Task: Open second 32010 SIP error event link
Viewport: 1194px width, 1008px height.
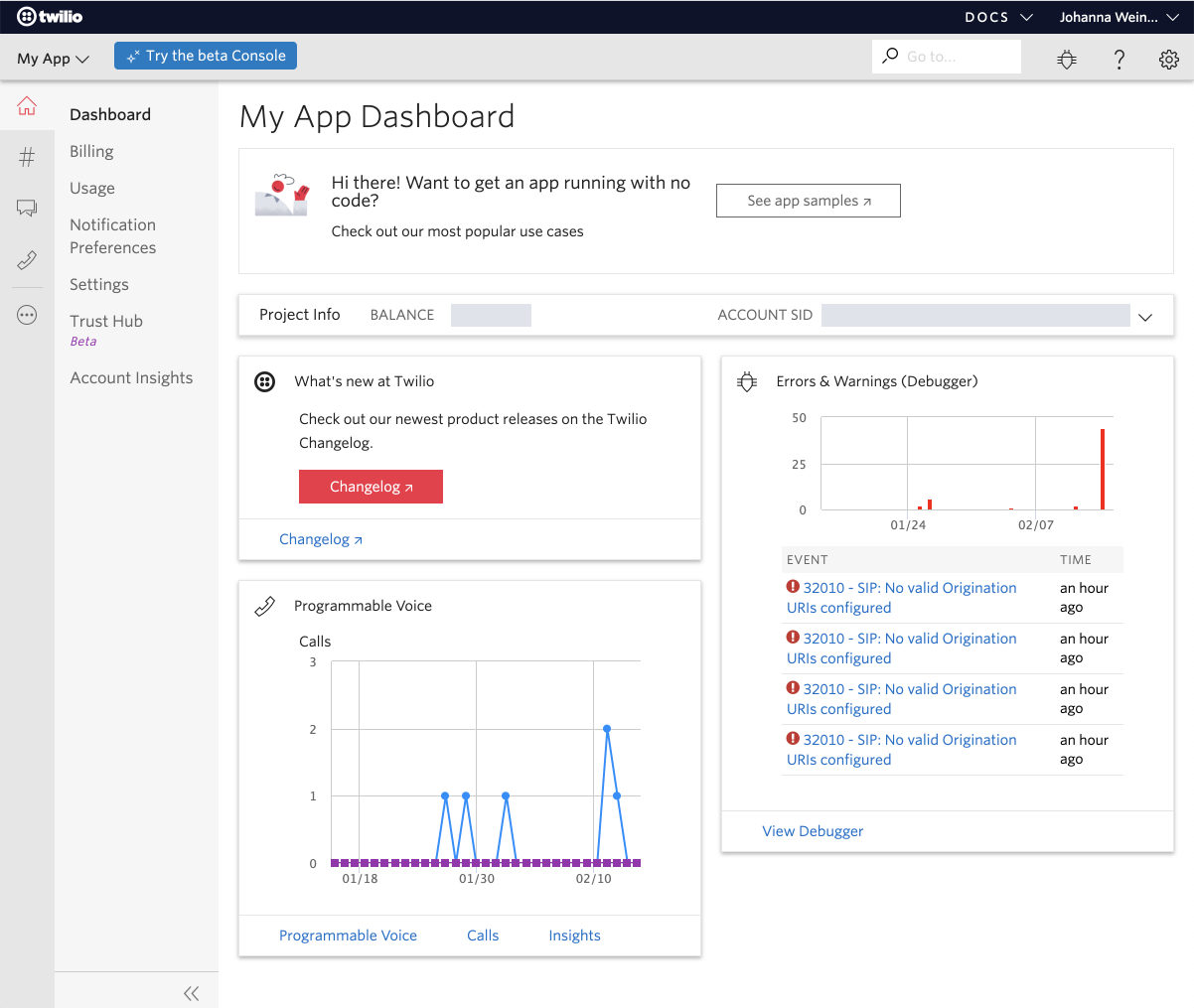Action: click(902, 648)
